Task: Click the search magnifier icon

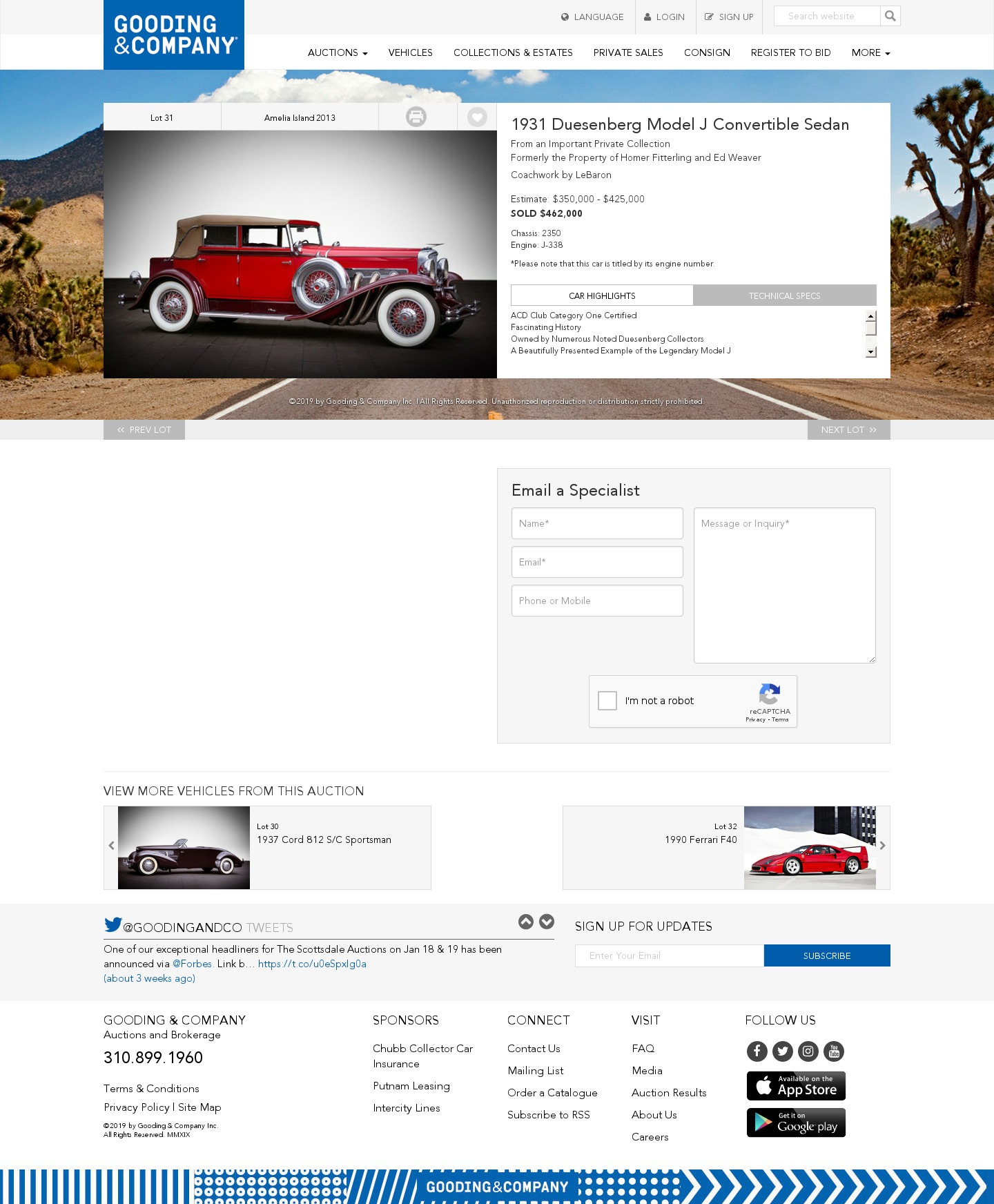Action: click(x=890, y=16)
